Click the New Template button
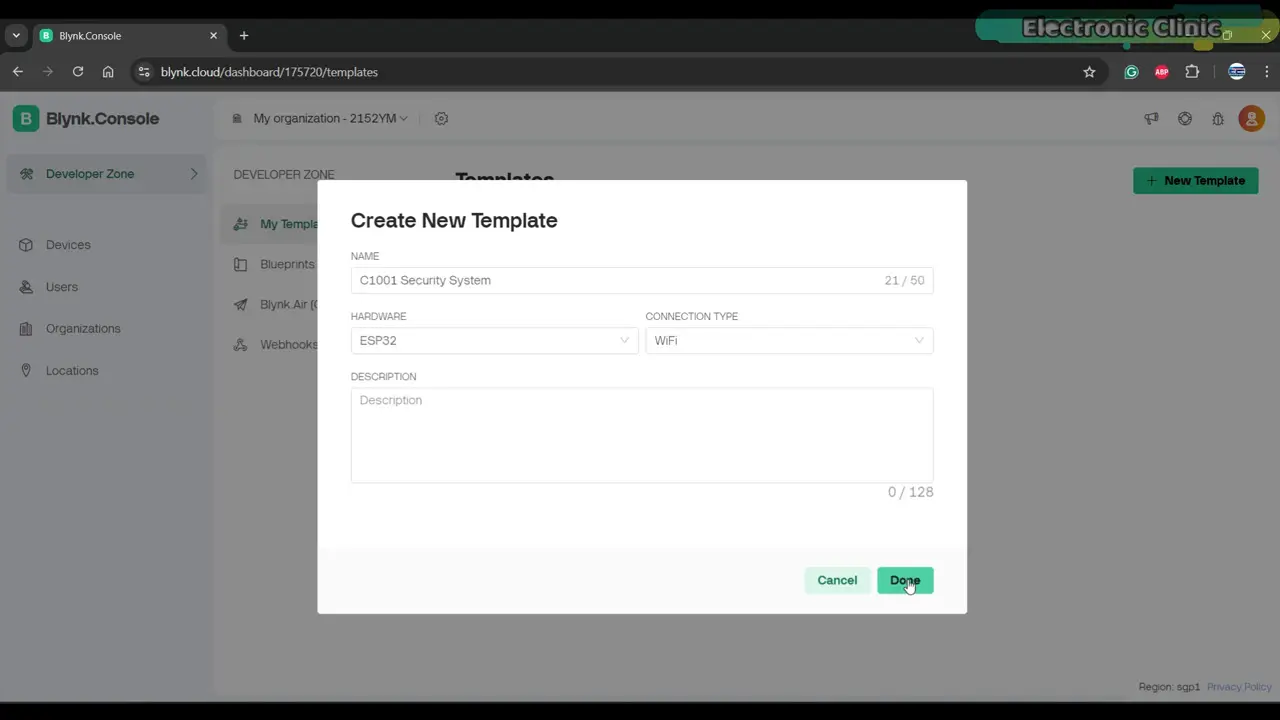This screenshot has height=720, width=1280. [x=1196, y=180]
